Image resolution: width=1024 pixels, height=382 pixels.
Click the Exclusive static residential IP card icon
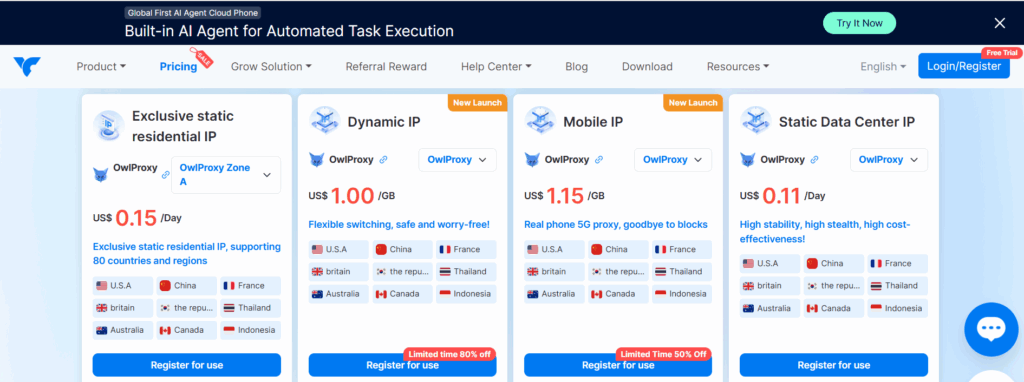coord(108,126)
